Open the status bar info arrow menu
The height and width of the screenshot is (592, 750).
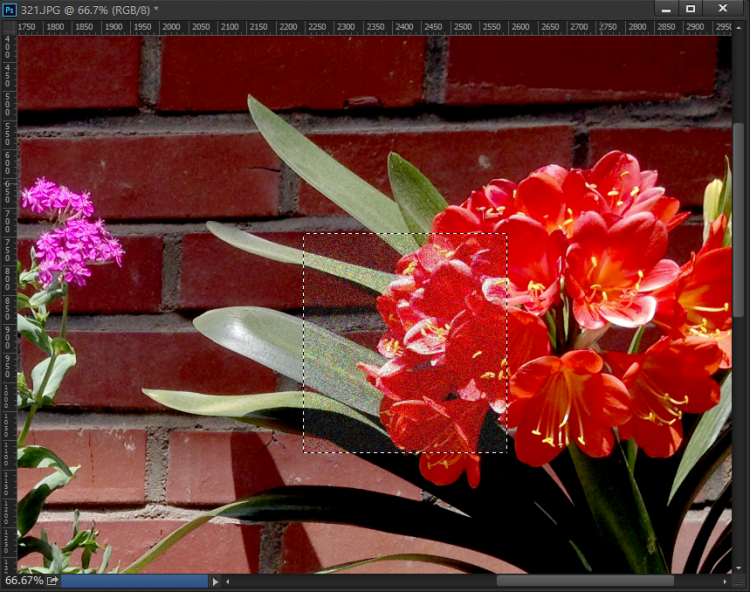point(215,581)
